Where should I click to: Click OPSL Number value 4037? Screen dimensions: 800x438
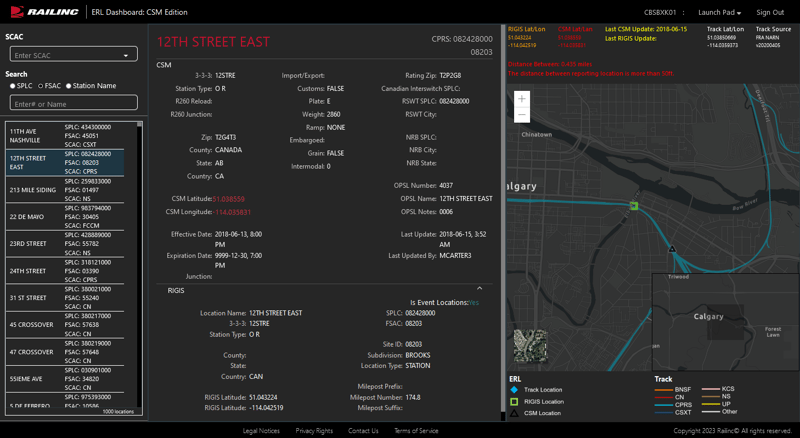[446, 186]
